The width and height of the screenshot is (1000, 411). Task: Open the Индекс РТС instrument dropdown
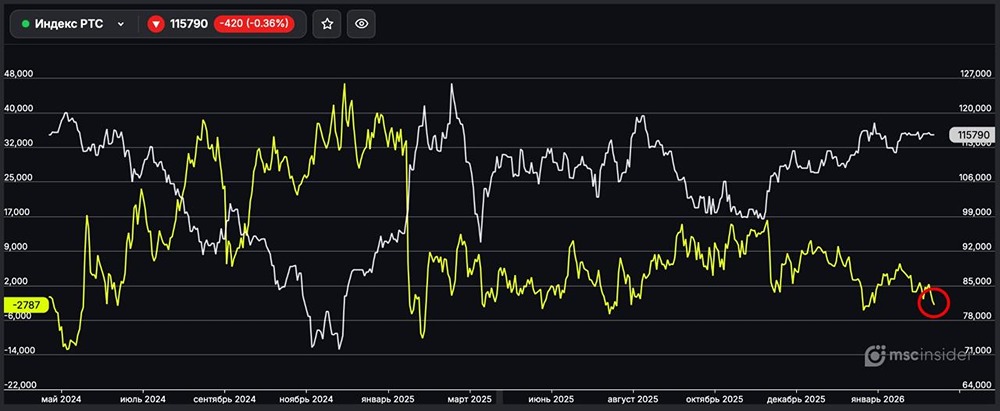[x=74, y=24]
